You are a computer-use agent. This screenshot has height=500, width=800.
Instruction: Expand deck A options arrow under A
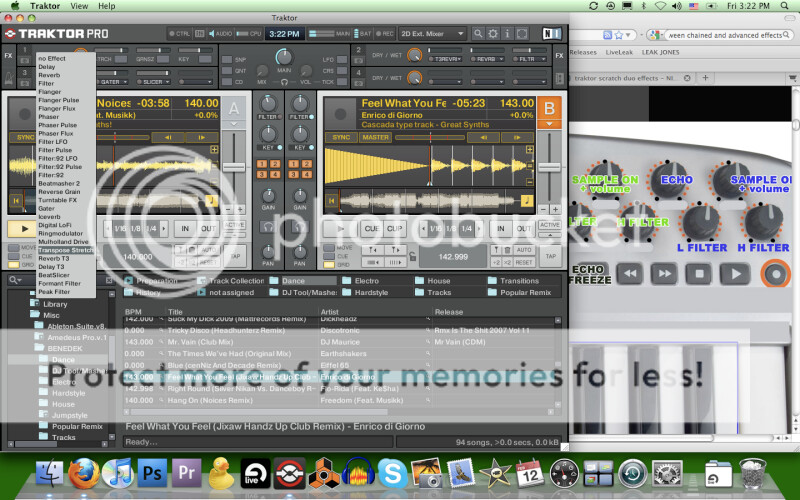pyautogui.click(x=234, y=124)
